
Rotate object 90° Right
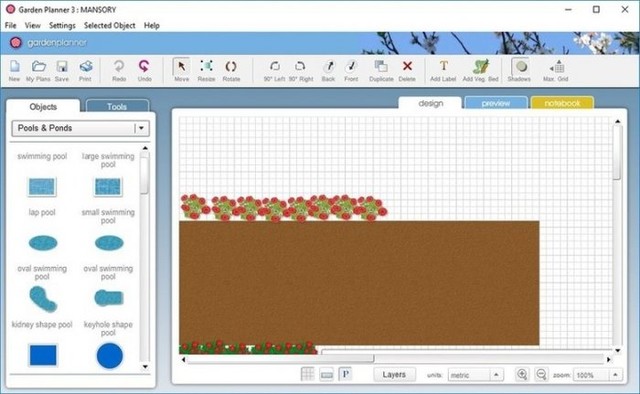301,70
